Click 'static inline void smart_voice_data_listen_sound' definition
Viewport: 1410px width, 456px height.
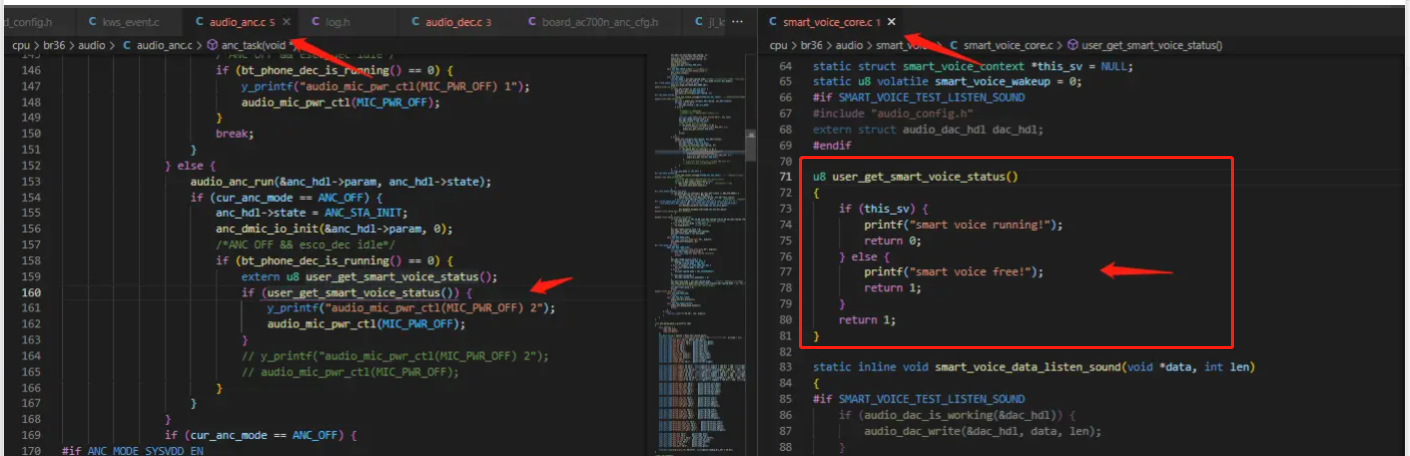click(1034, 367)
